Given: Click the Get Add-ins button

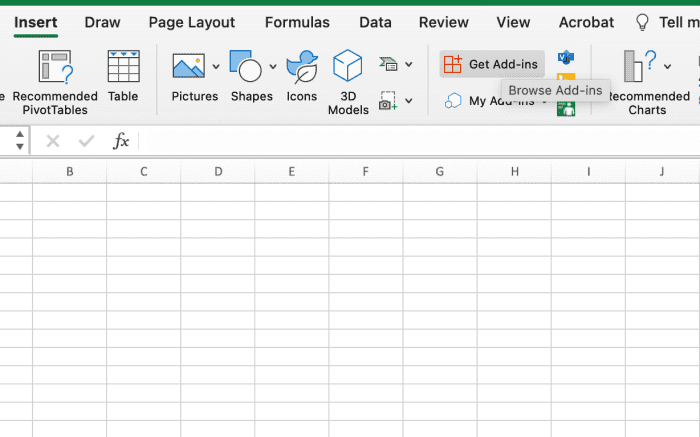Looking at the screenshot, I should click(x=492, y=64).
